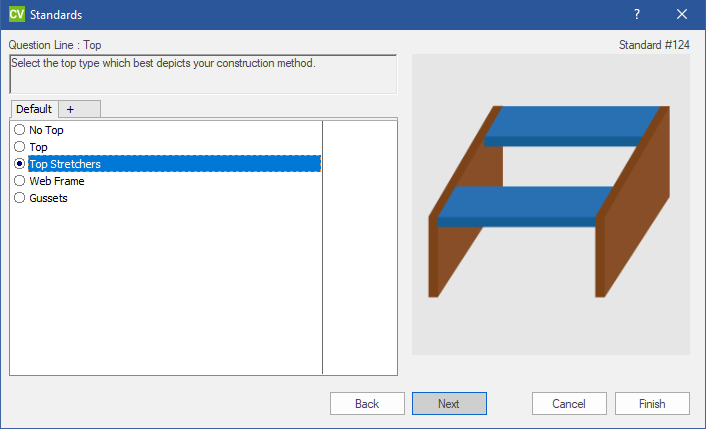The width and height of the screenshot is (706, 429).
Task: Click the question description text box
Action: point(203,74)
